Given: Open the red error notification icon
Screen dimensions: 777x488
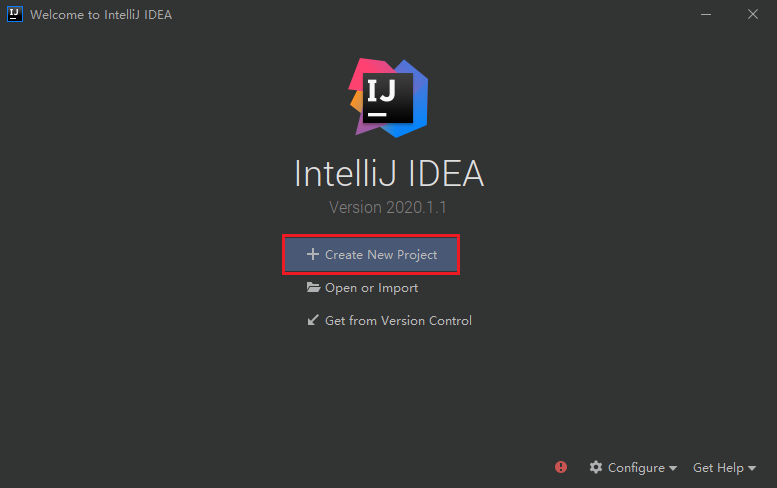Looking at the screenshot, I should pyautogui.click(x=561, y=467).
